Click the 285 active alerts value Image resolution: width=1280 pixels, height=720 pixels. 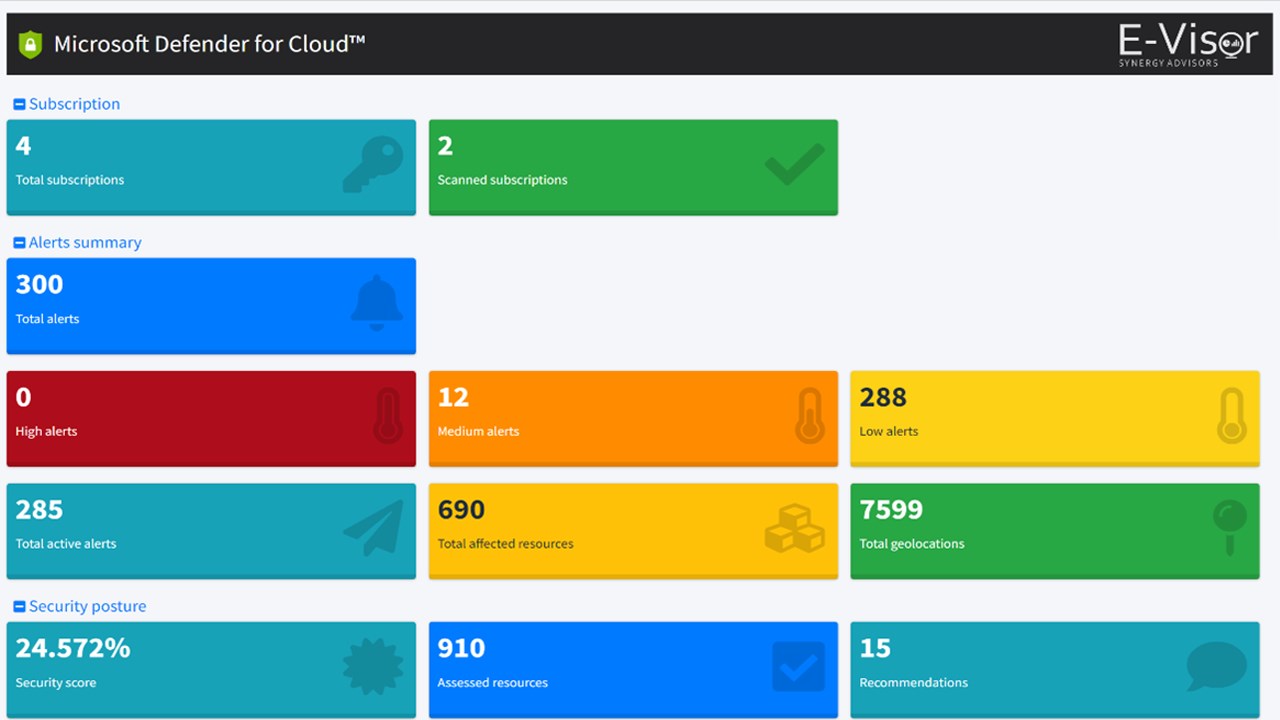pyautogui.click(x=39, y=510)
